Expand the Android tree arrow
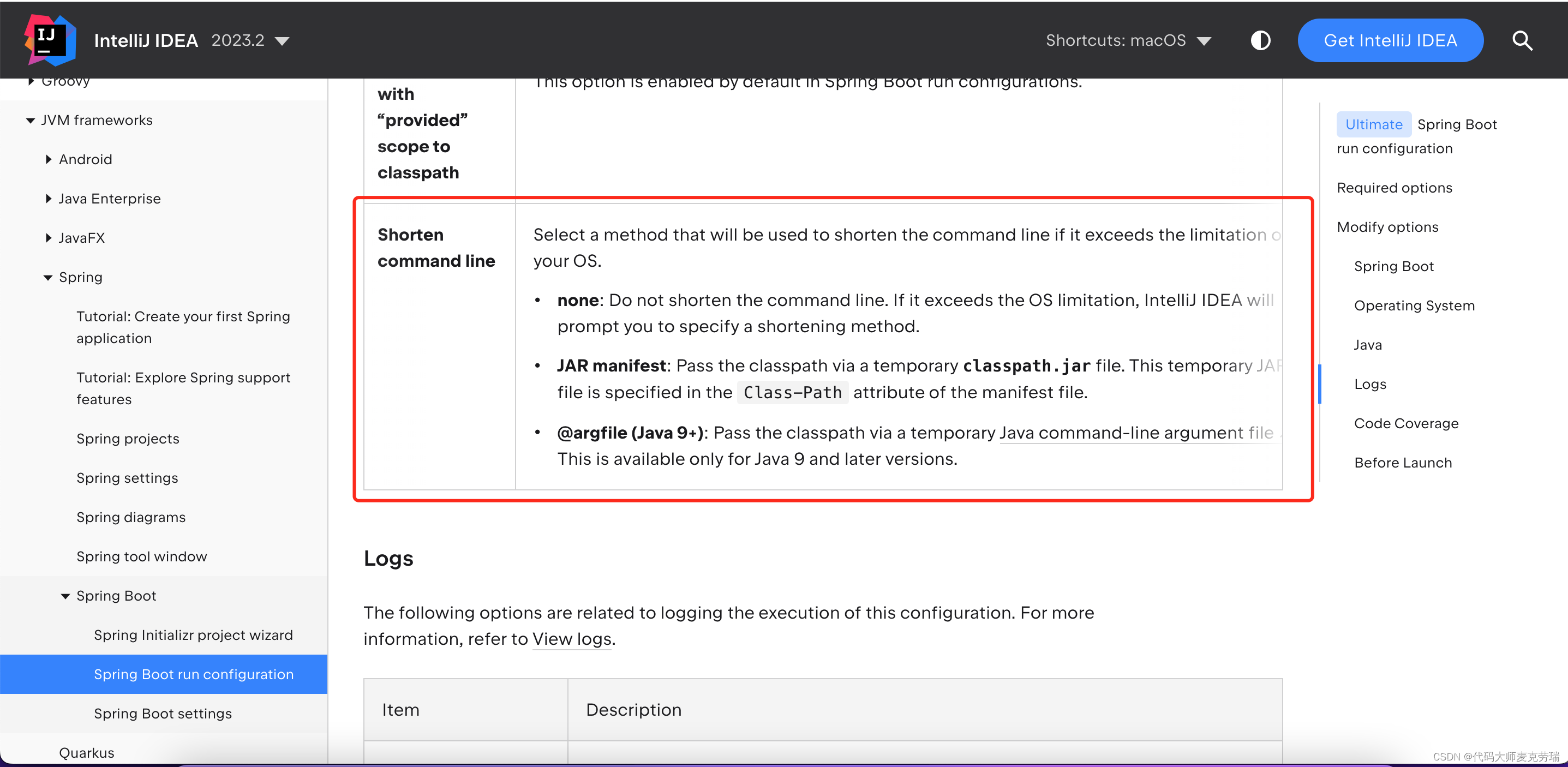Image resolution: width=1568 pixels, height=767 pixels. point(48,159)
